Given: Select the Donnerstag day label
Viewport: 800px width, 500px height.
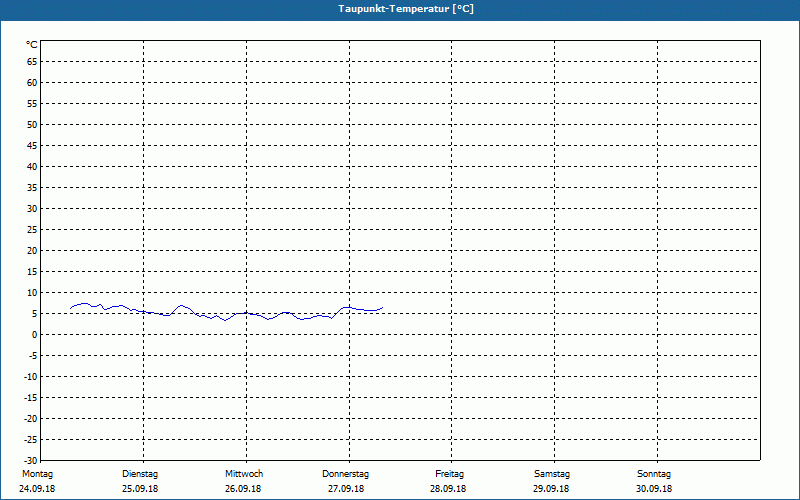Looking at the screenshot, I should (x=345, y=474).
